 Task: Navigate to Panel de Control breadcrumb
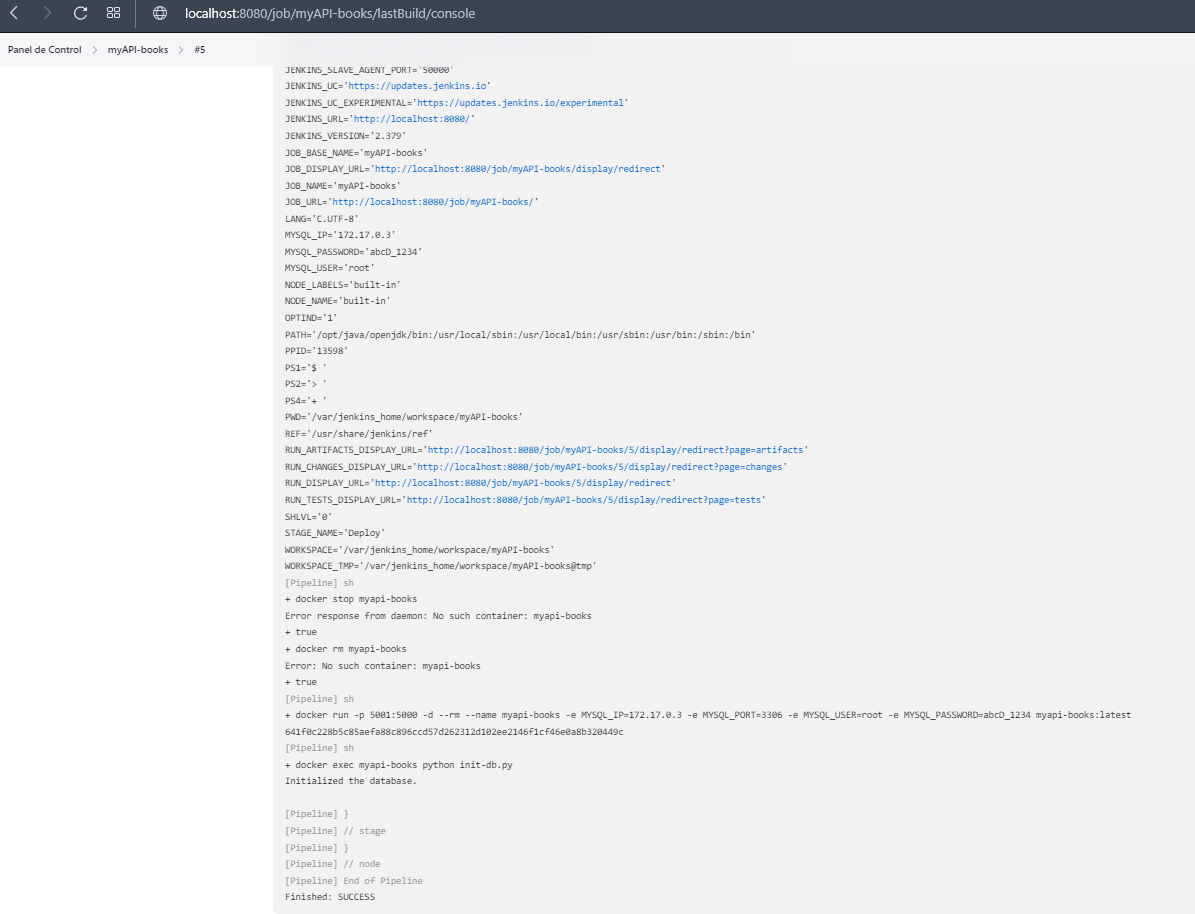[44, 48]
